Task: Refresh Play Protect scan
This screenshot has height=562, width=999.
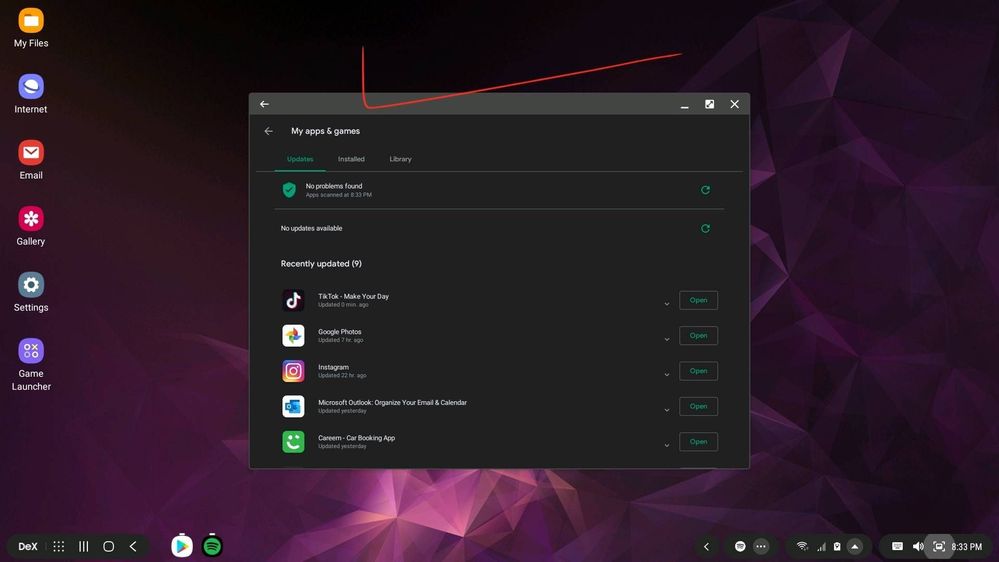Action: [x=705, y=190]
